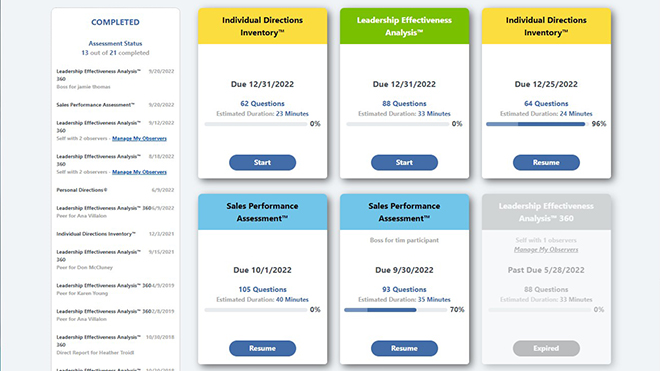Click the 'Due 10/1/2022' date
This screenshot has width=660, height=371.
tap(262, 270)
